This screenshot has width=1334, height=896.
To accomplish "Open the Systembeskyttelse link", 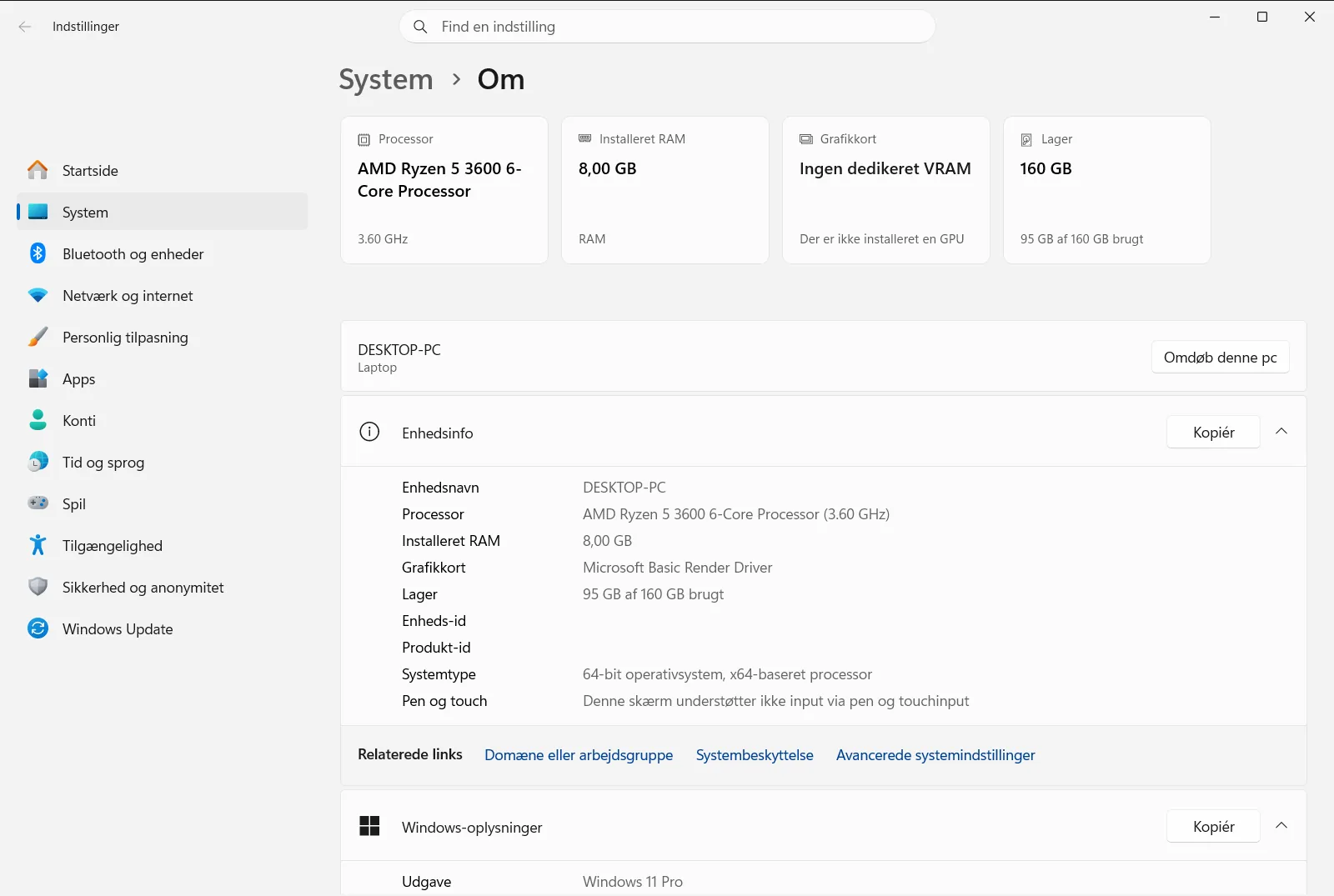I will (x=755, y=755).
